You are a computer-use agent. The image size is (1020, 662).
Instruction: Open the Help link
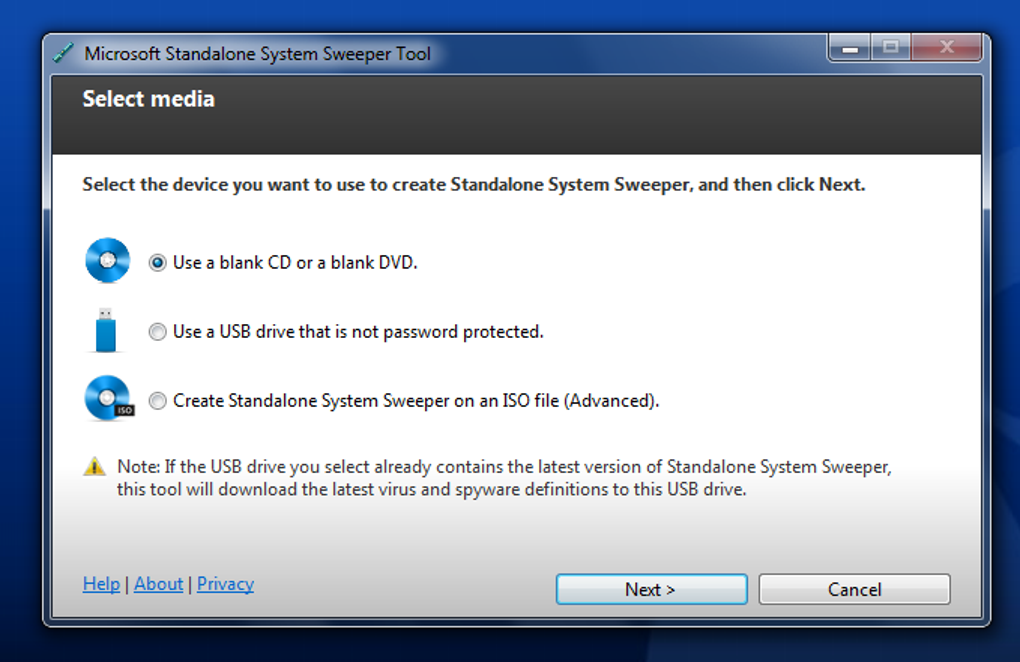click(x=101, y=584)
